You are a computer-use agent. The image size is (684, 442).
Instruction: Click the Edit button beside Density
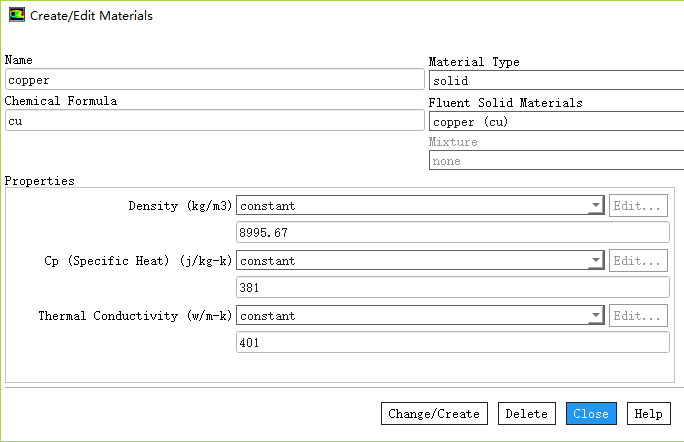point(639,206)
